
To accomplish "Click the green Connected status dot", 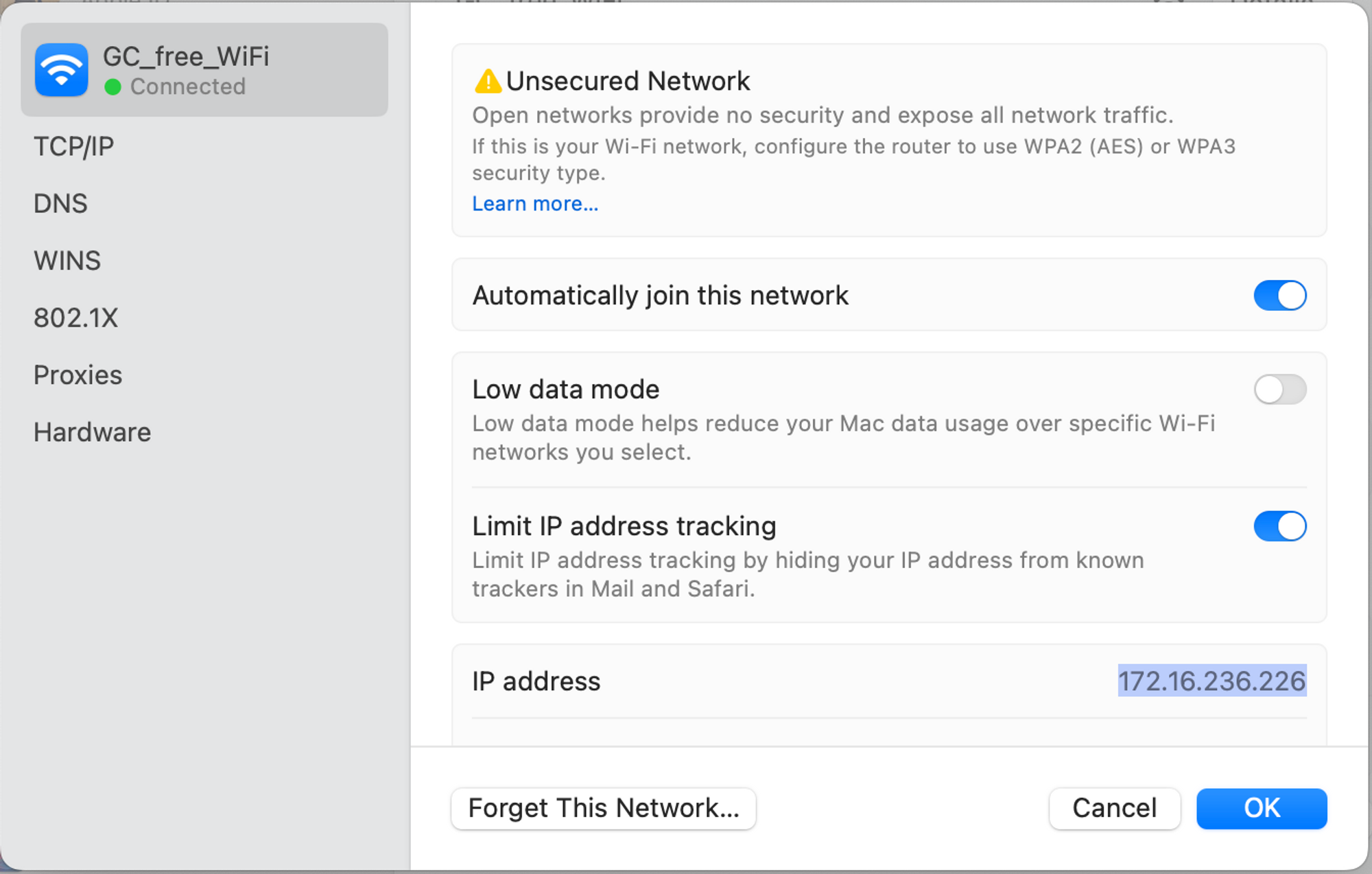I will coord(113,87).
